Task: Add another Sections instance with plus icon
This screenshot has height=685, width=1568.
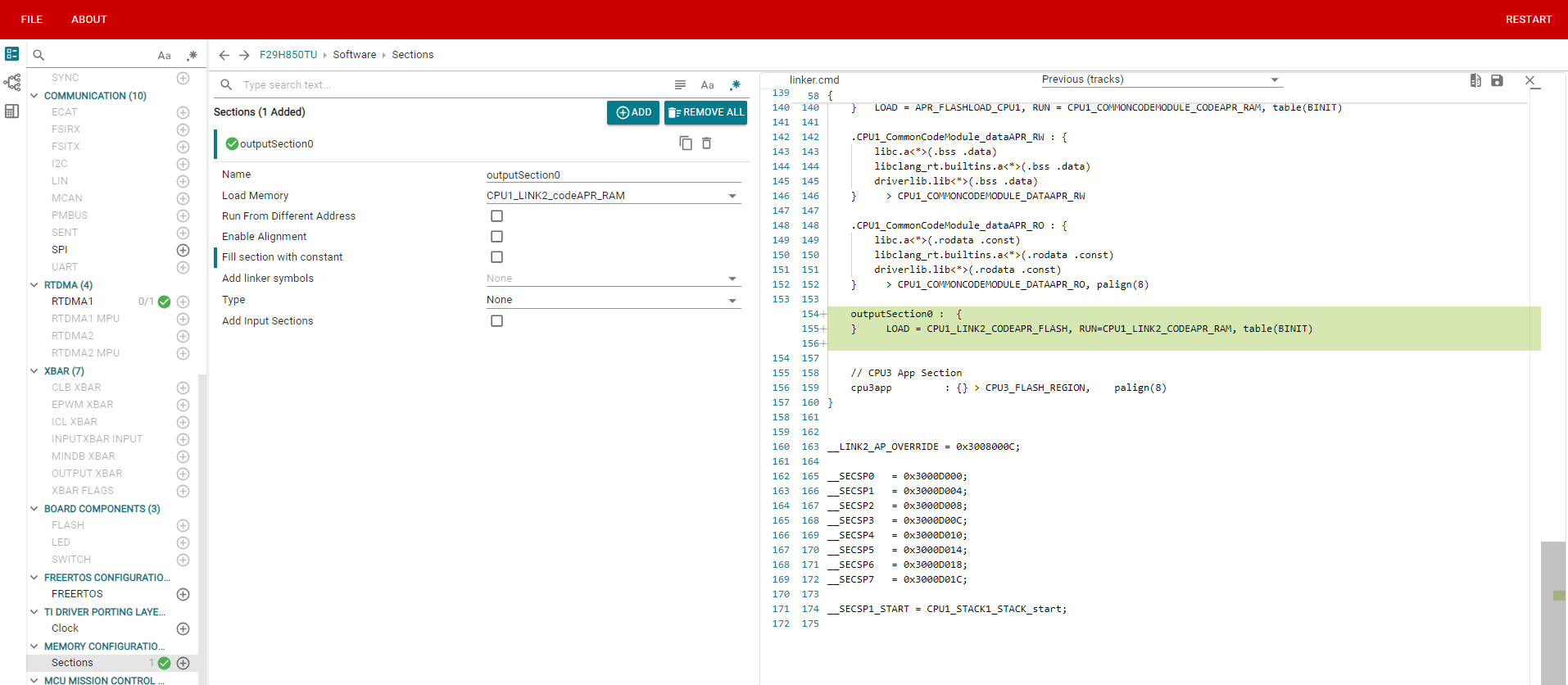Action: 184,663
